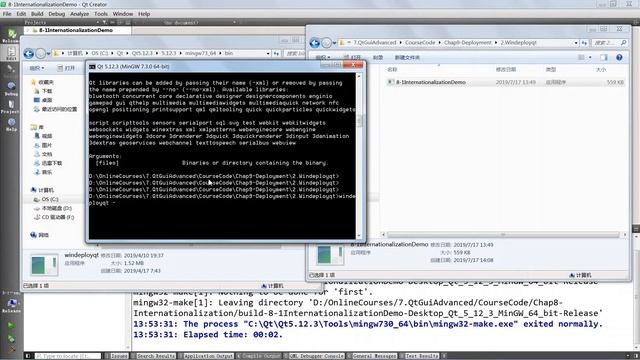Open the Debug menu
Screen dimensions: 640x360
56,14
